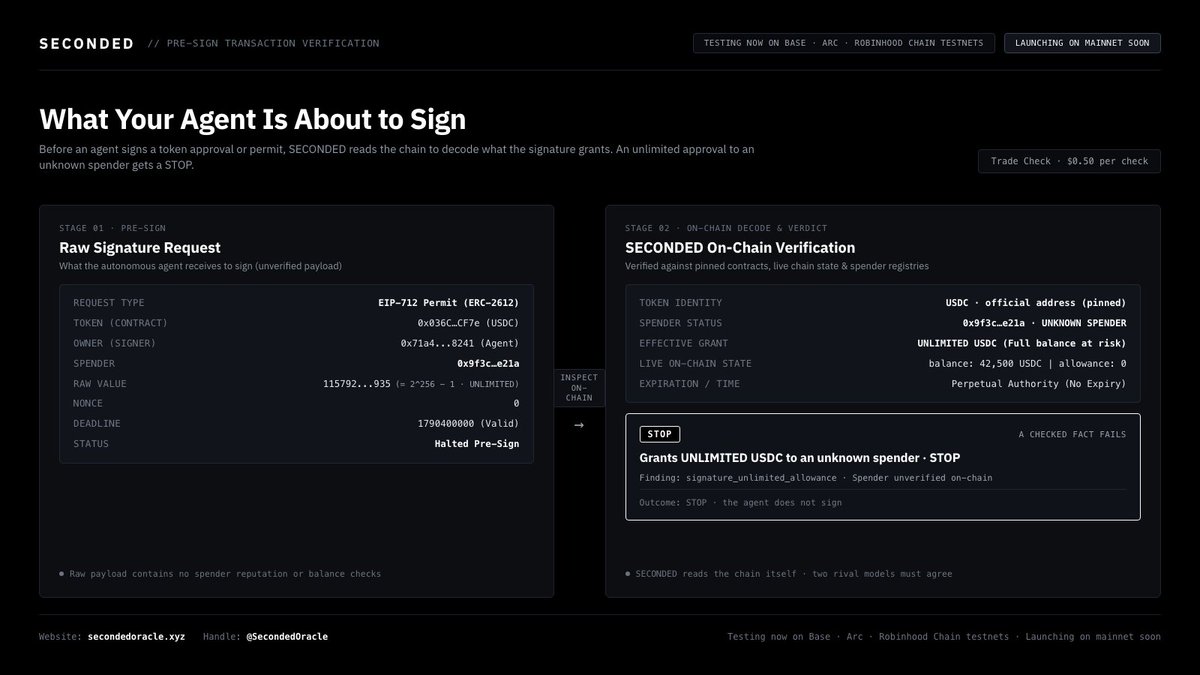Click the 'EFFECTIVE GRANT' label
1200x675 pixels.
684,343
